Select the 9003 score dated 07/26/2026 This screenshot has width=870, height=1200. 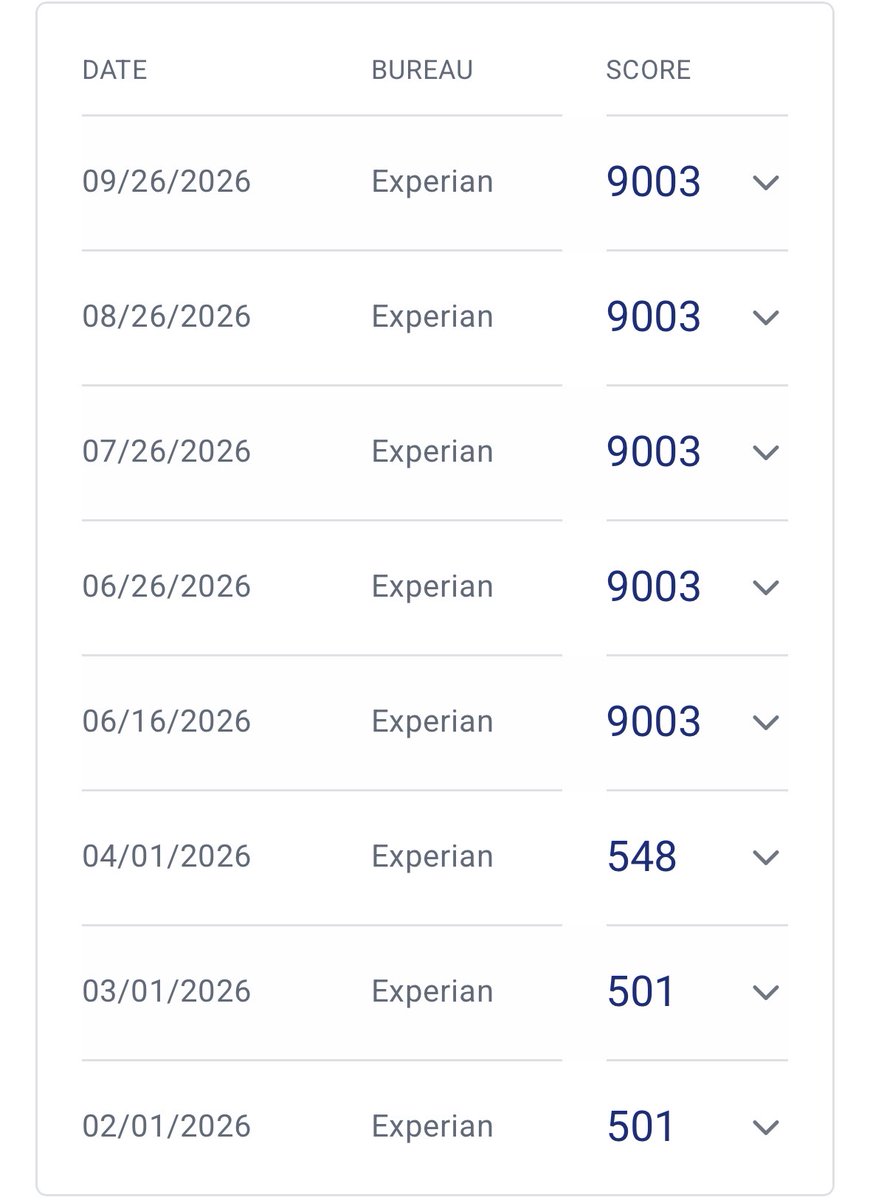click(x=654, y=452)
